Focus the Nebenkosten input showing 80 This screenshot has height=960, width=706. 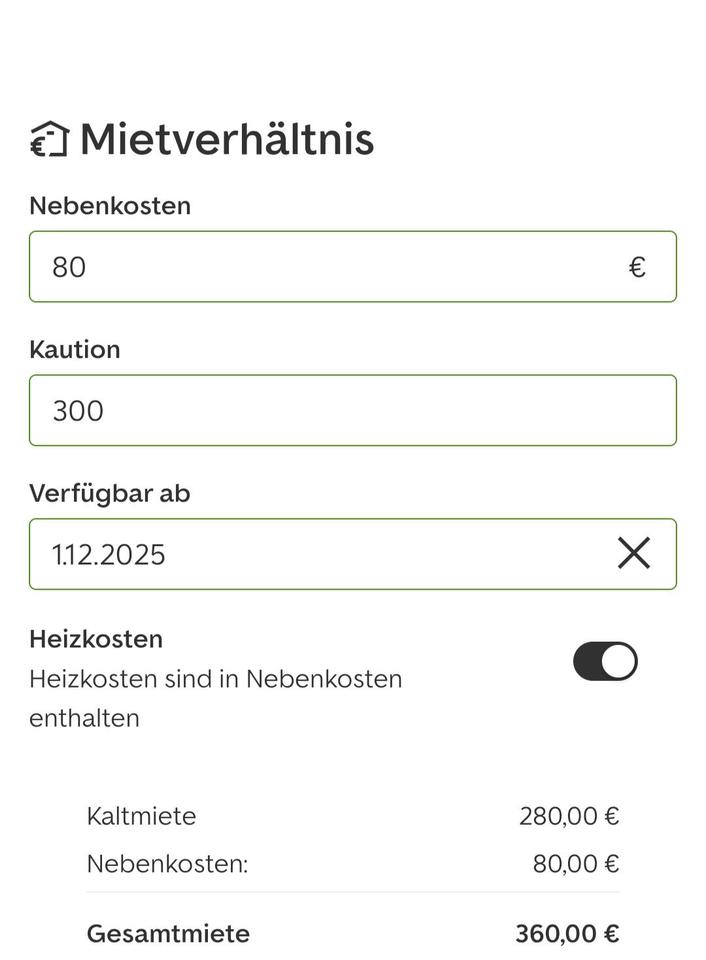[x=330, y=267]
